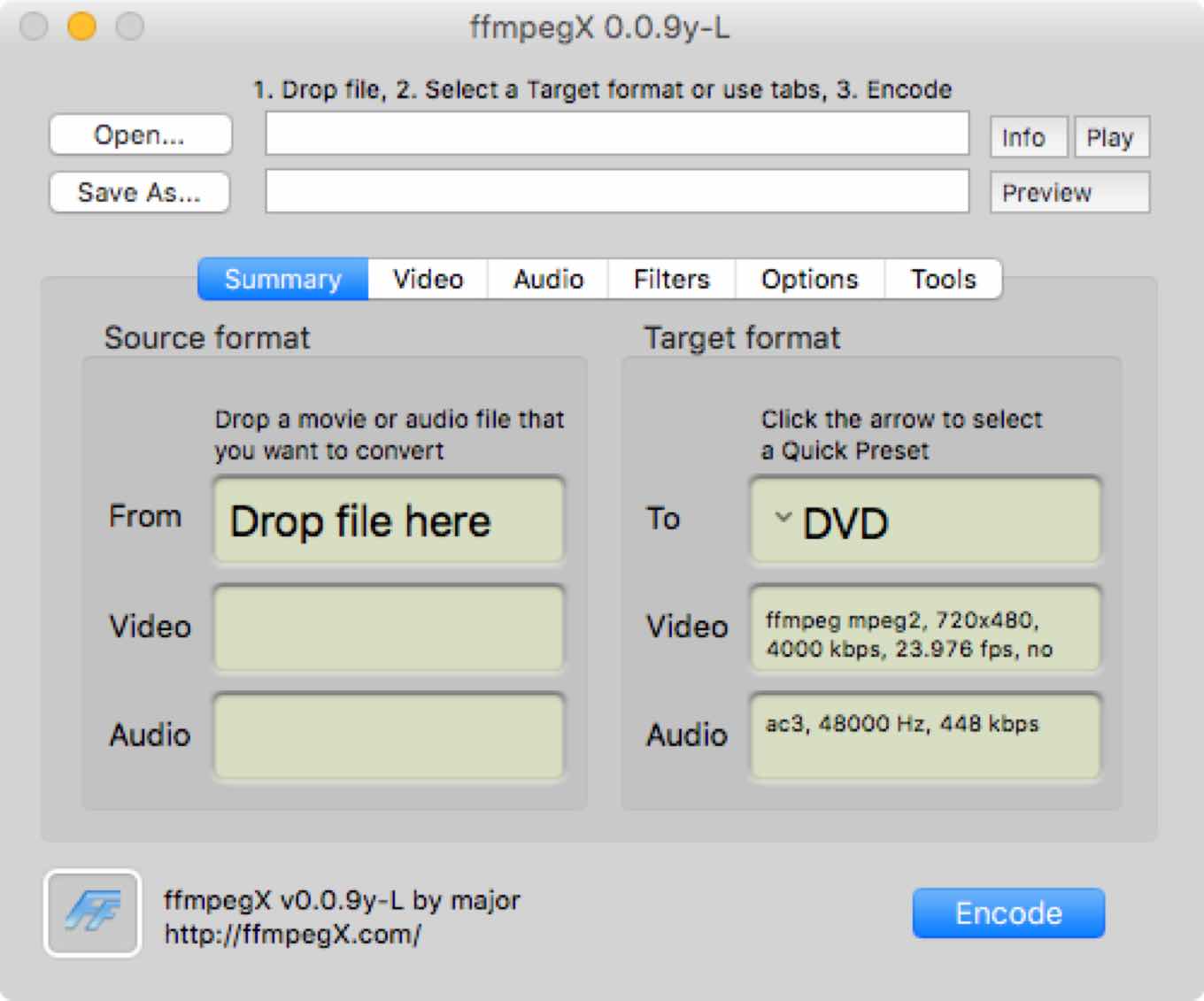Switch to the Video tab

[x=426, y=279]
